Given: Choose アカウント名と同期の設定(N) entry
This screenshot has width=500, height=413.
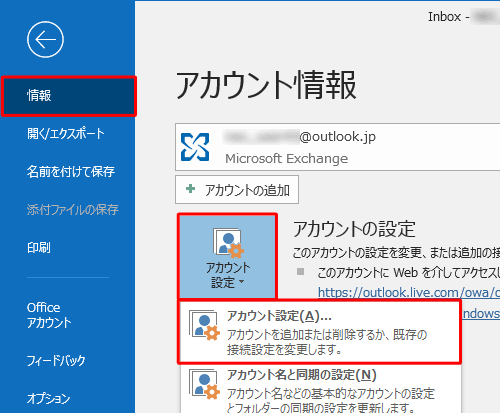Looking at the screenshot, I should (x=321, y=389).
